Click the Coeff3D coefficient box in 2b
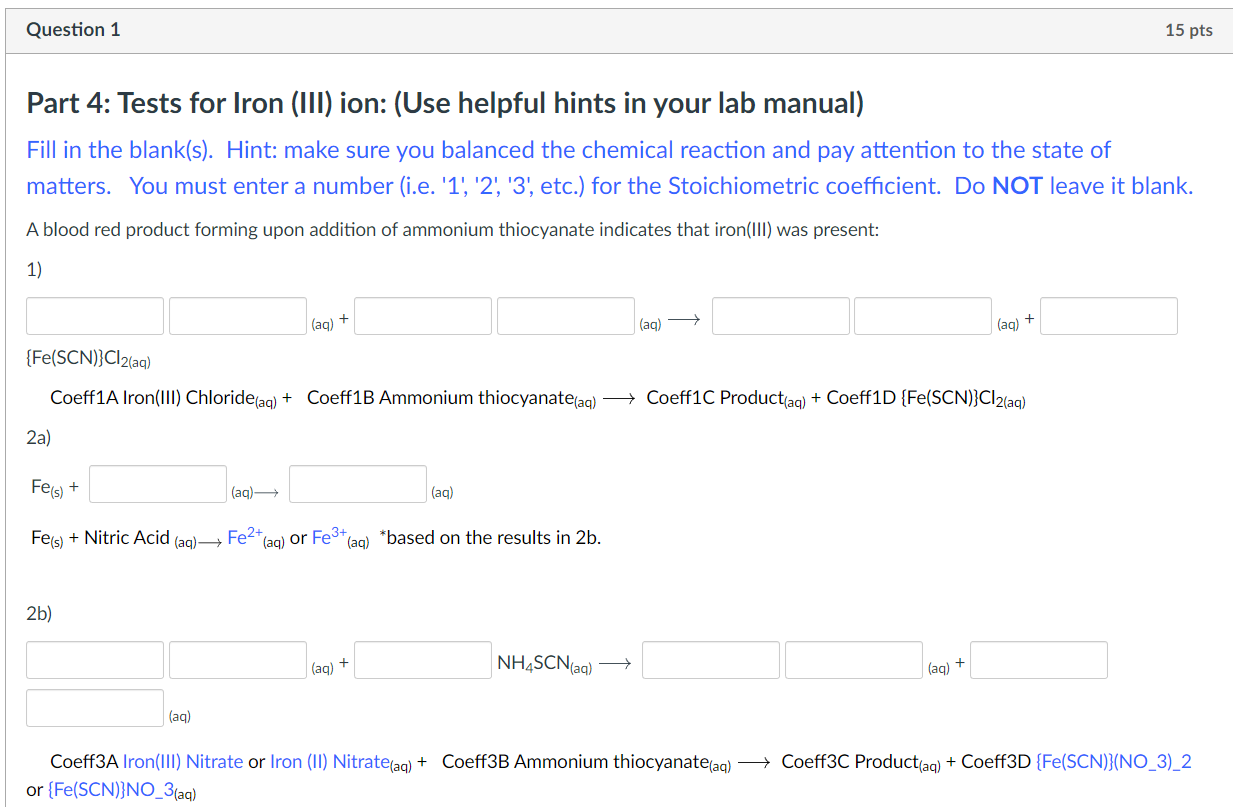Viewport: 1233px width, 807px height. tap(1038, 659)
